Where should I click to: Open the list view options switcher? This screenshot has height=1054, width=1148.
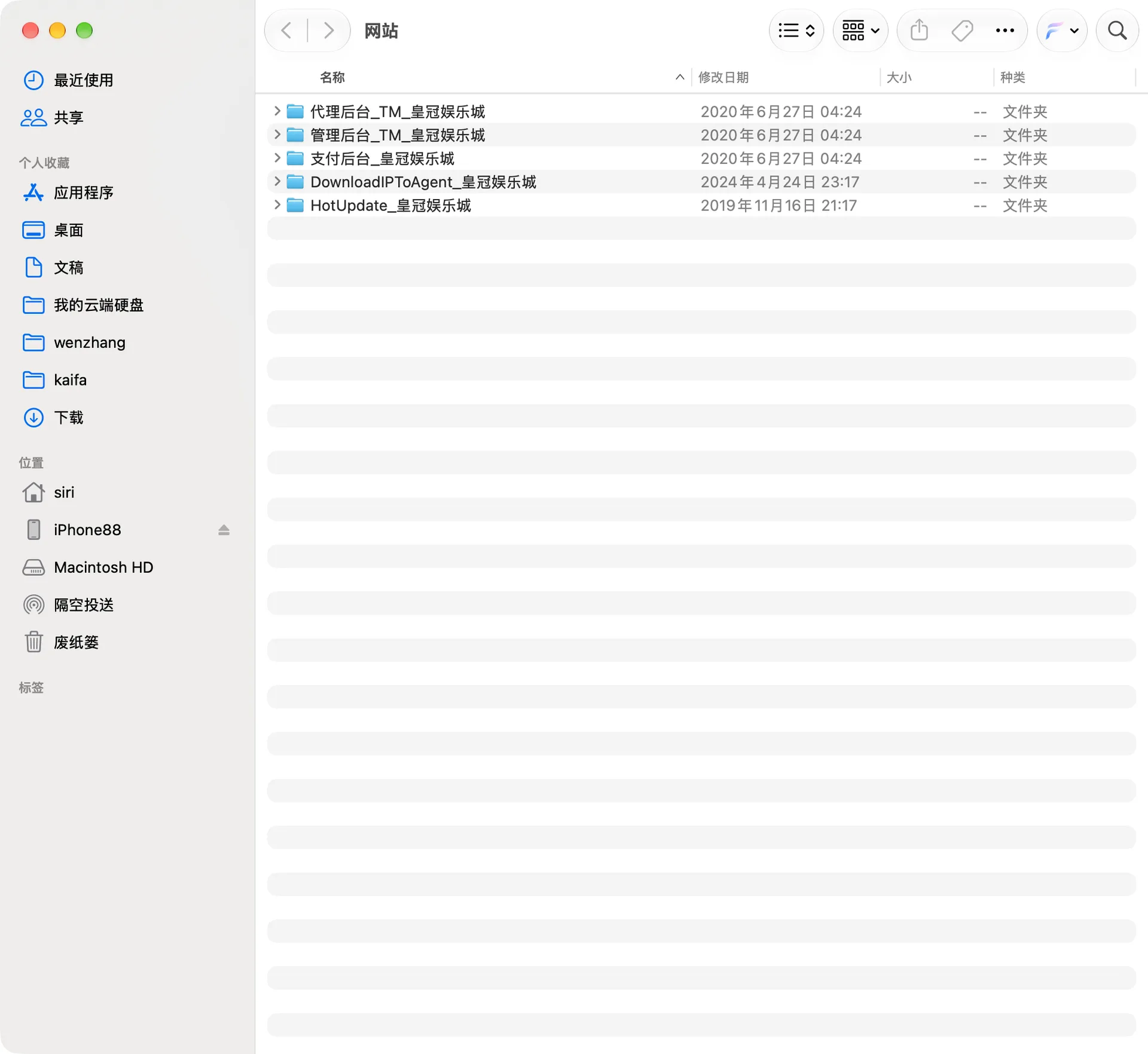796,30
